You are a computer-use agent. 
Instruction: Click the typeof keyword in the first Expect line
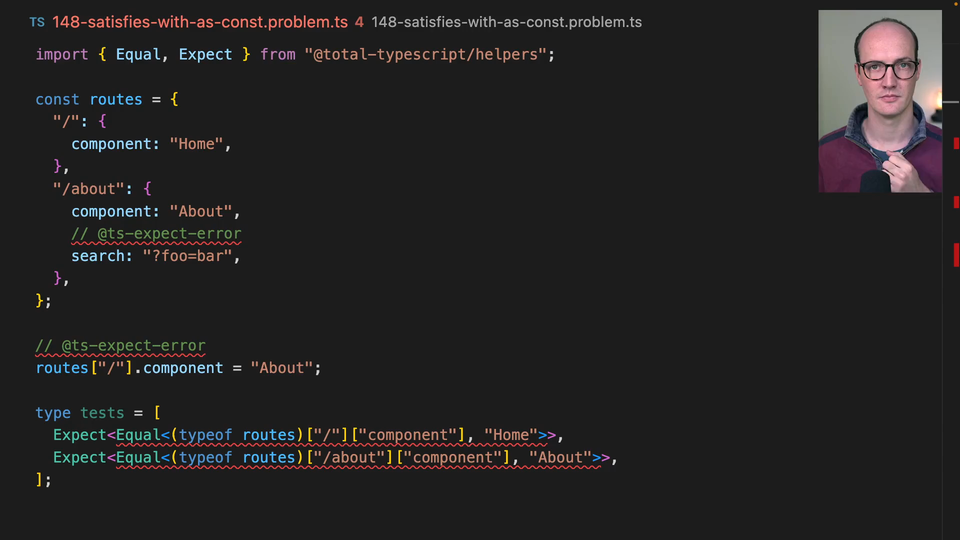[205, 435]
